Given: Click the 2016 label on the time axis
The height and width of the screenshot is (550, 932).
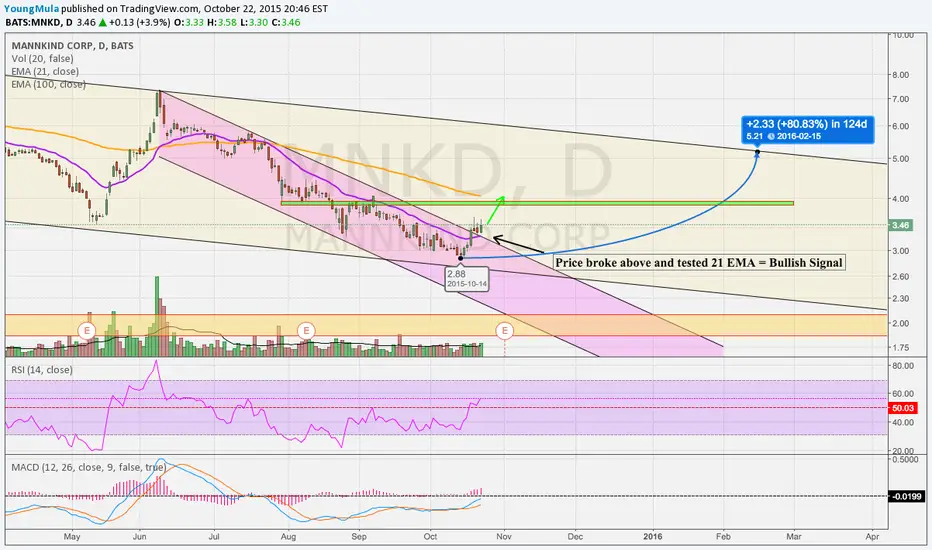Looking at the screenshot, I should click(653, 536).
